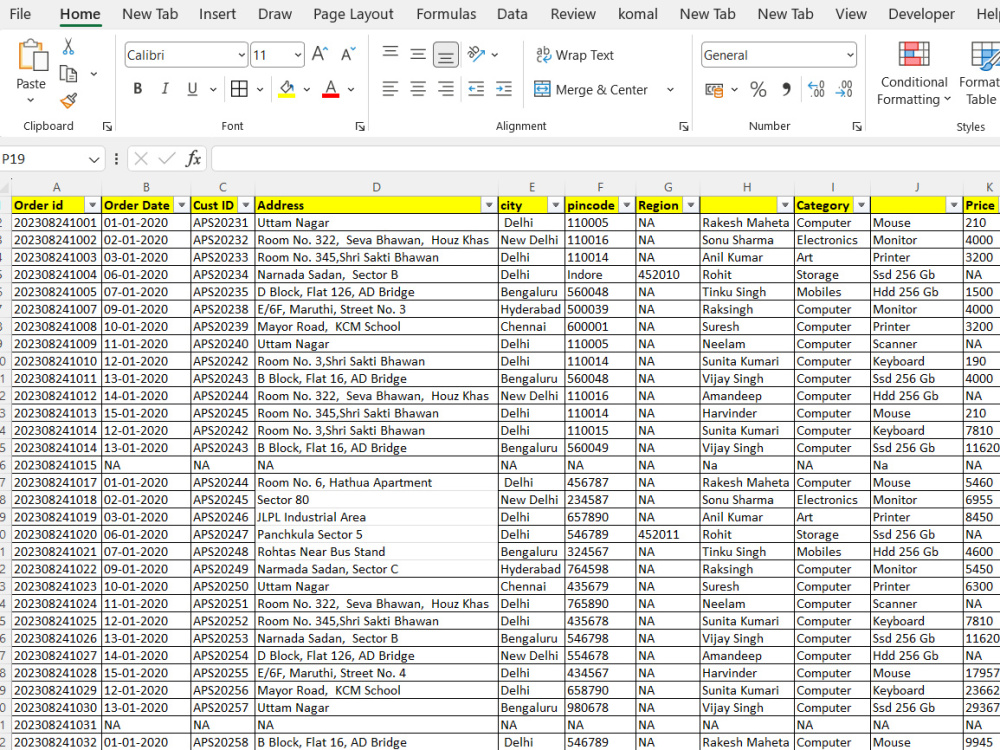Screen dimensions: 1000x750
Task: Decrease font size with the smaller A icon
Action: pos(348,54)
